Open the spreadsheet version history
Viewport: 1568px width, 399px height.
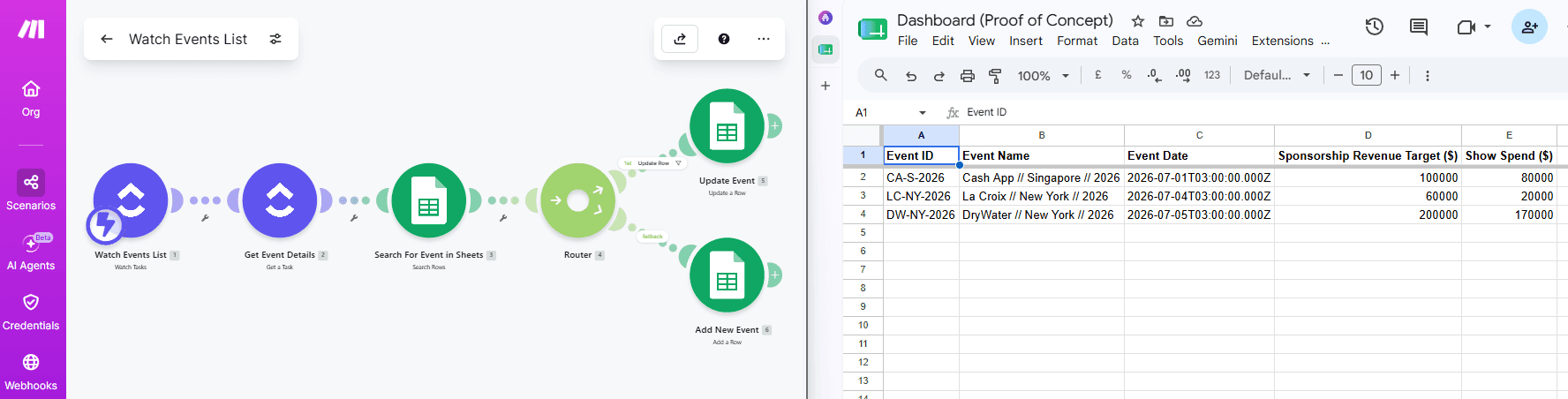(1375, 27)
